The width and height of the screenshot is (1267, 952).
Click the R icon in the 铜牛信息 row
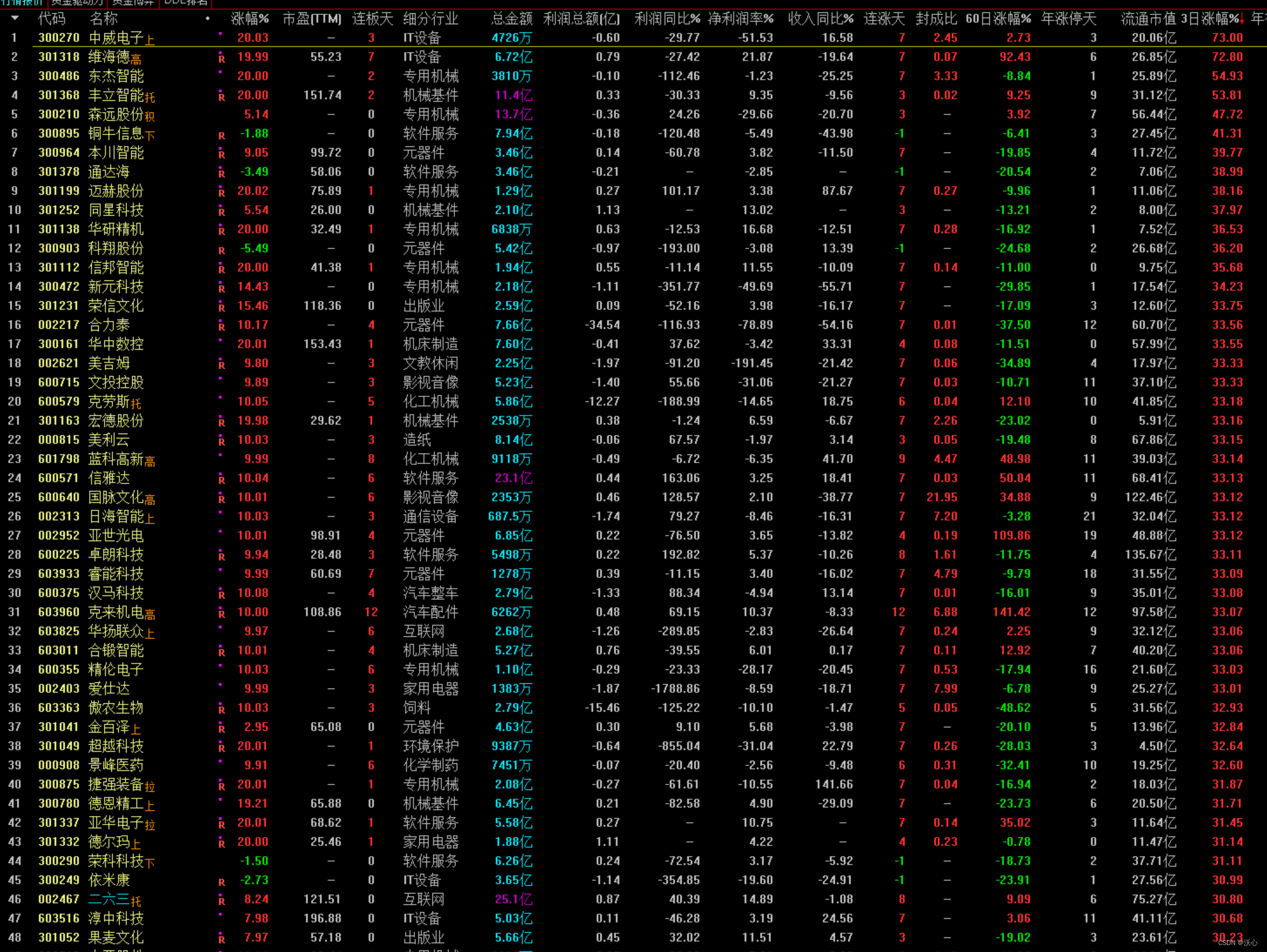pos(222,135)
